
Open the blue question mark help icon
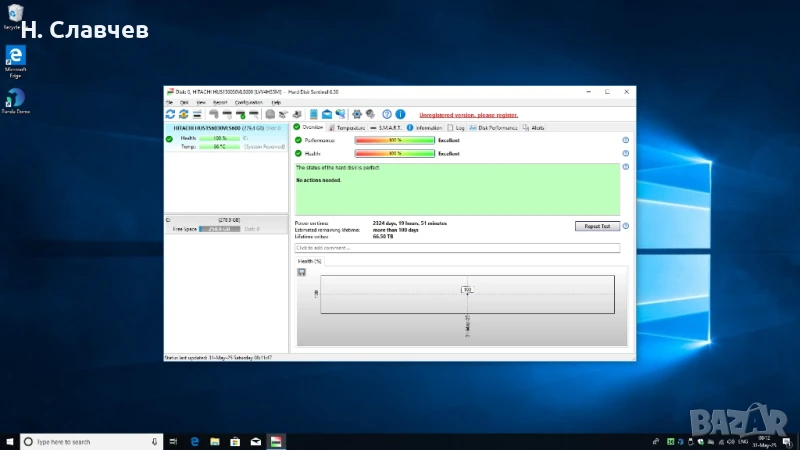386,115
